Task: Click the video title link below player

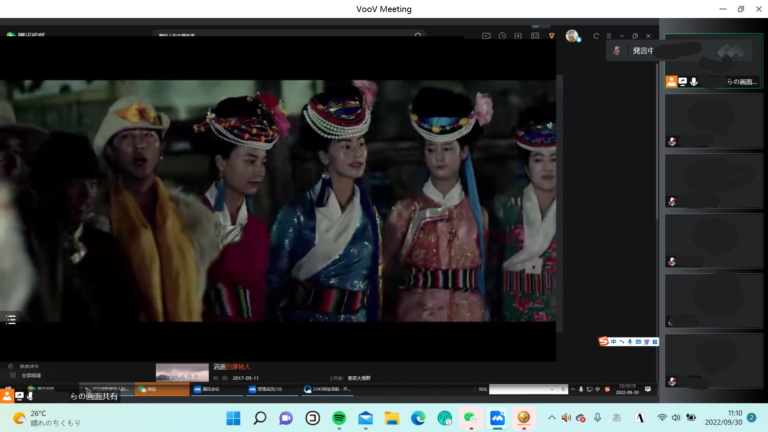Action: point(232,366)
